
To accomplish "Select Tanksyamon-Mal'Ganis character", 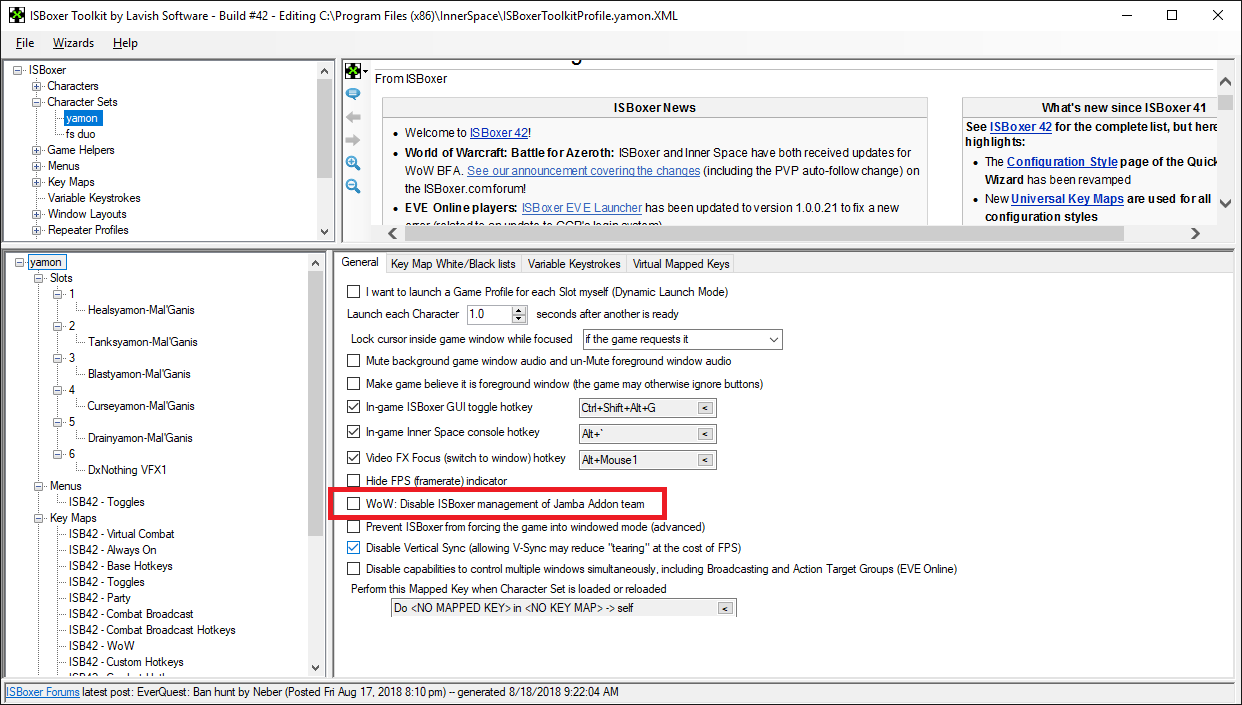I will pyautogui.click(x=142, y=342).
